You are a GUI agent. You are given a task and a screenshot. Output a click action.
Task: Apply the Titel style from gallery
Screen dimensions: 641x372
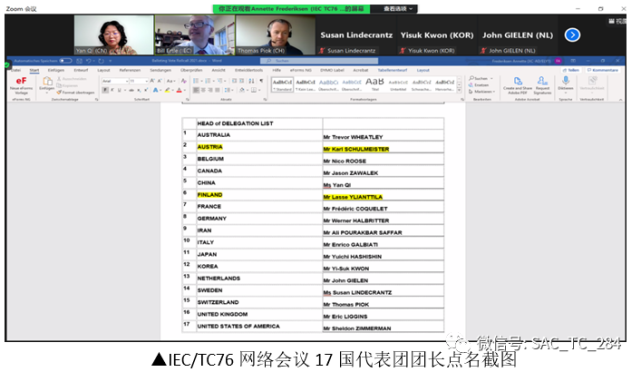point(375,85)
